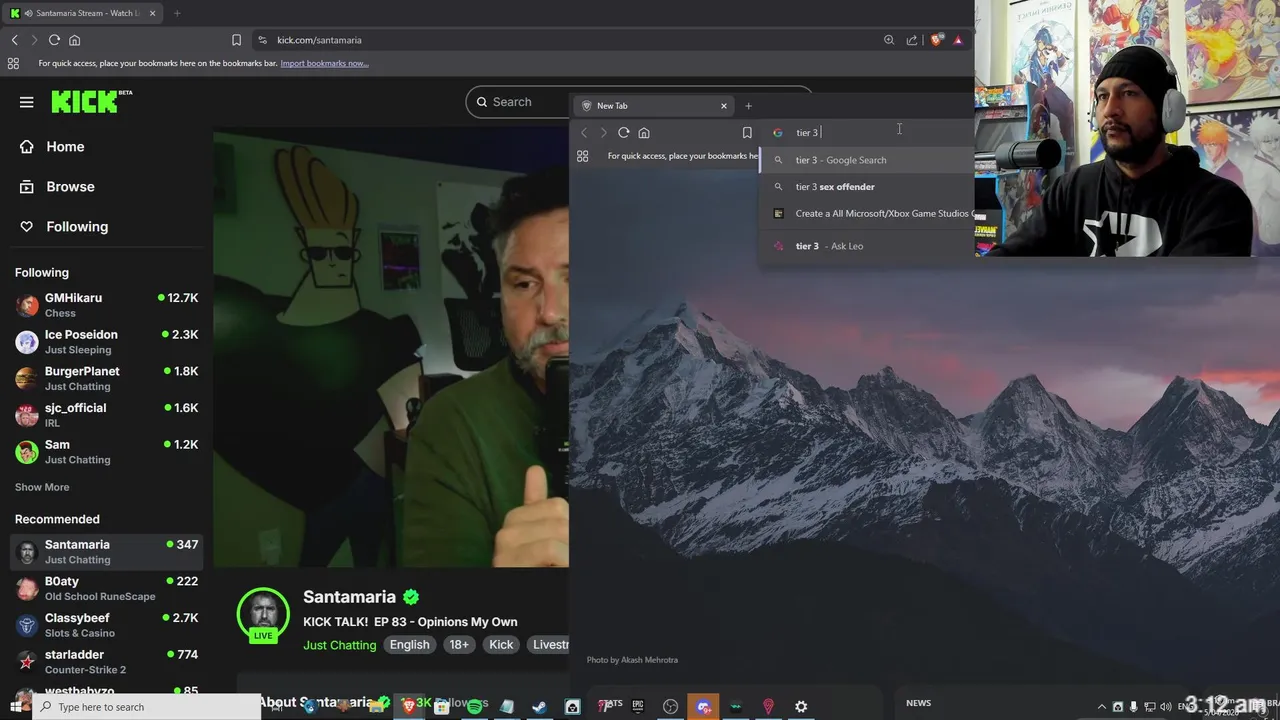Open sjc_official IRL channel
Viewport: 1280px width, 720px height.
coord(106,415)
